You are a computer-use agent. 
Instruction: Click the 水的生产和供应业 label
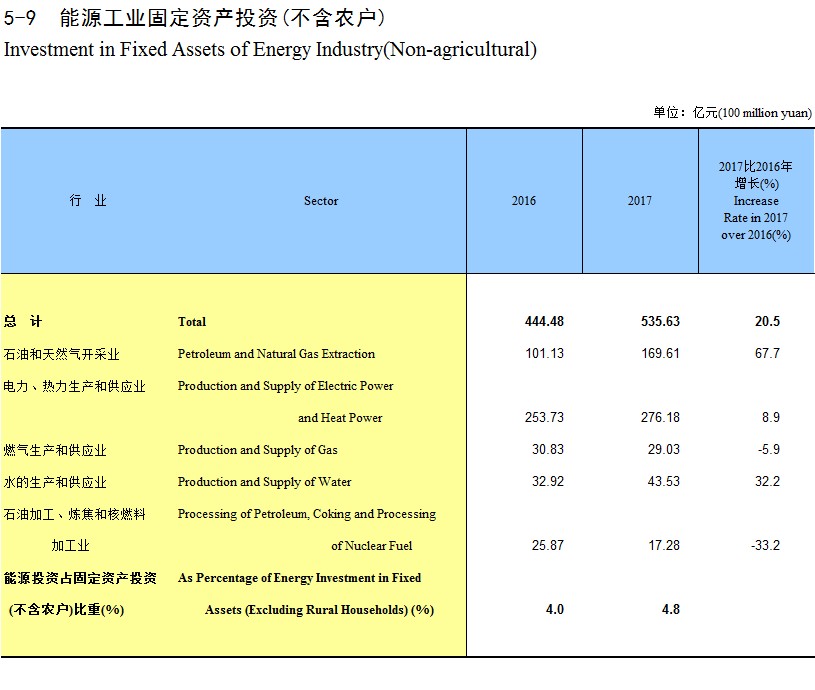[55, 482]
